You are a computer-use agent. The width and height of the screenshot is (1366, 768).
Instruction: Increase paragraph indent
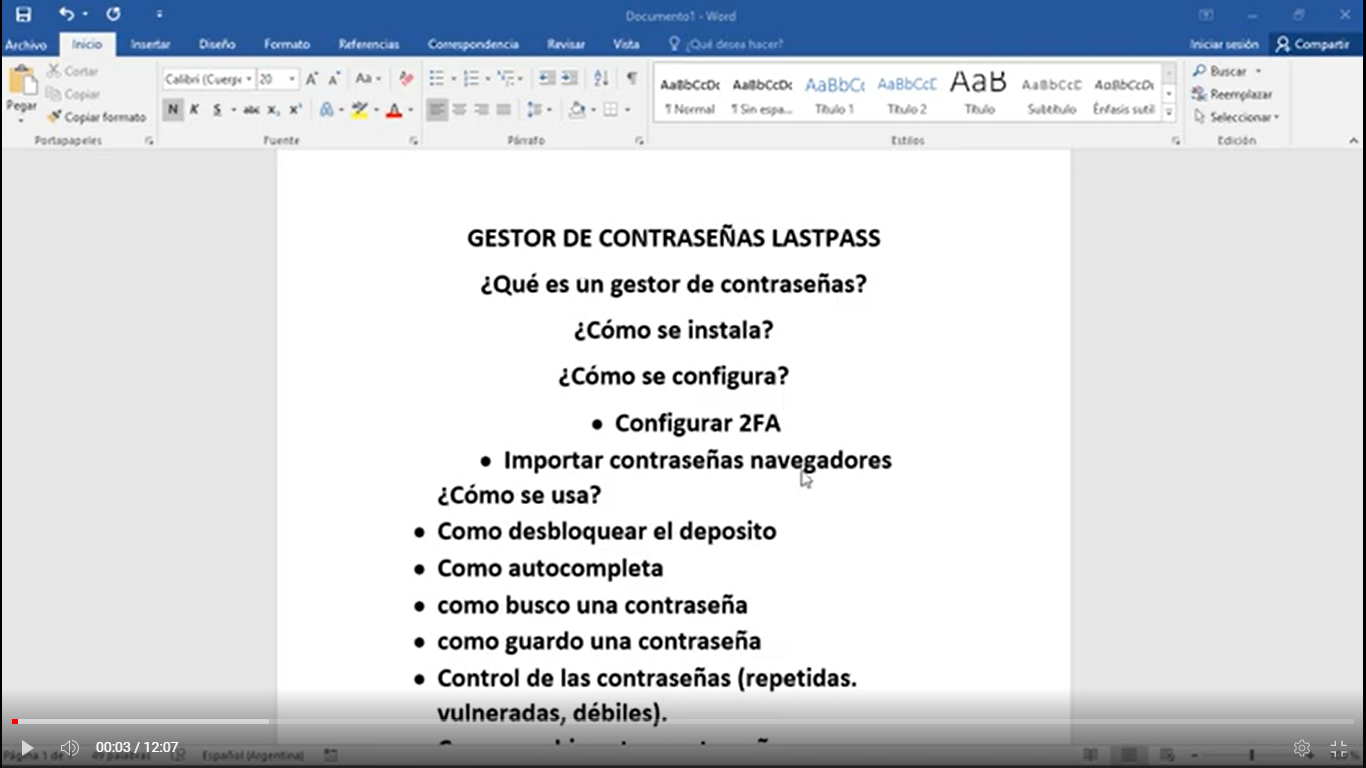point(569,79)
